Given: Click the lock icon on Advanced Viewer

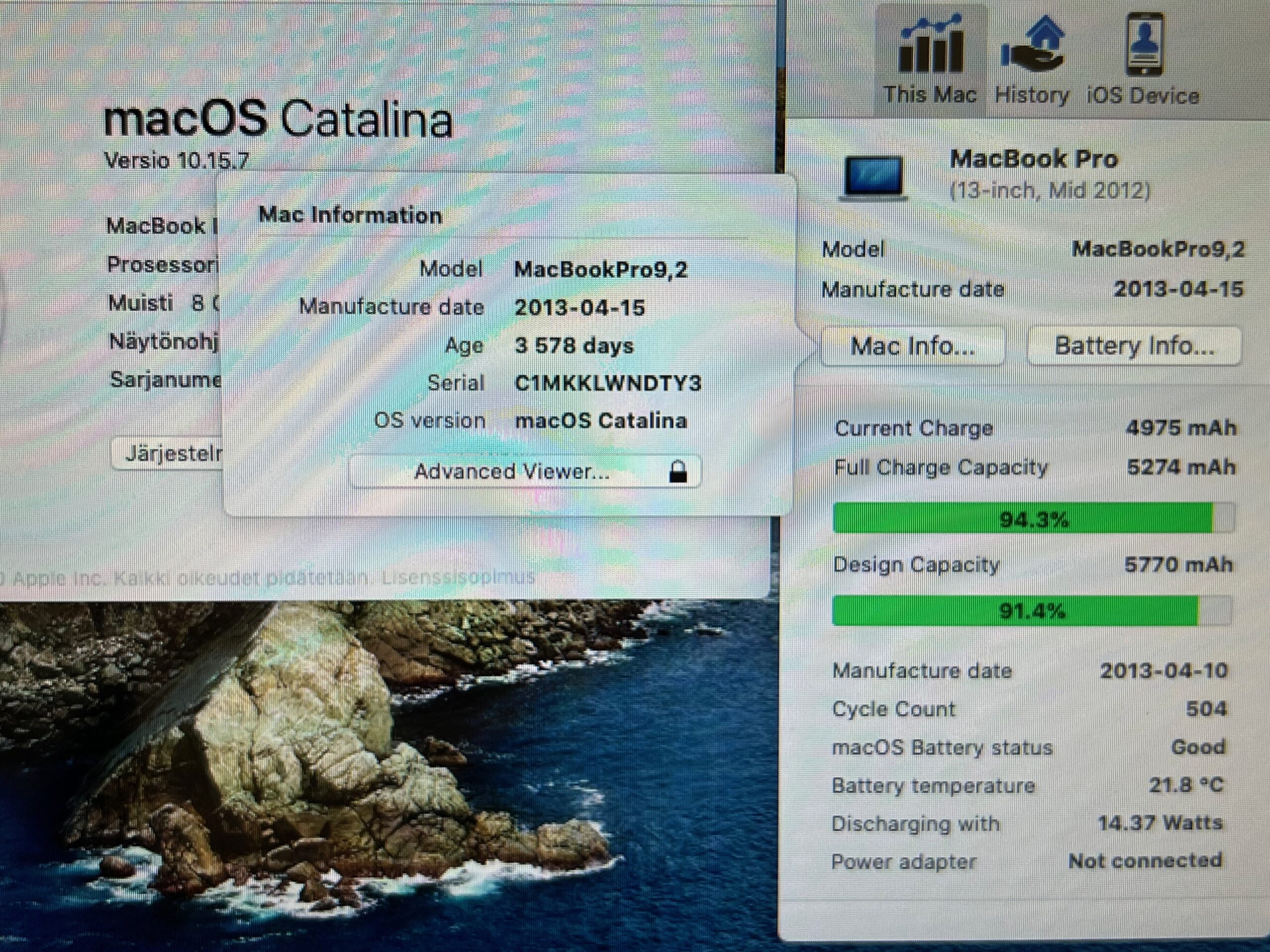Looking at the screenshot, I should [678, 471].
